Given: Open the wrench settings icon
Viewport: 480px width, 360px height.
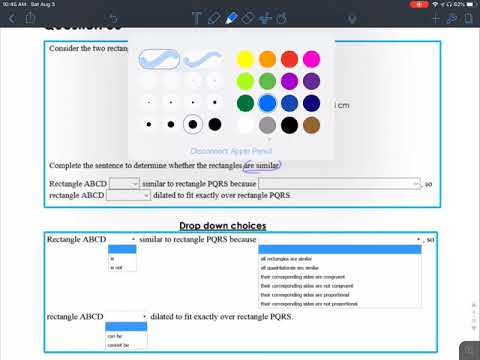Looking at the screenshot, I should (x=452, y=19).
